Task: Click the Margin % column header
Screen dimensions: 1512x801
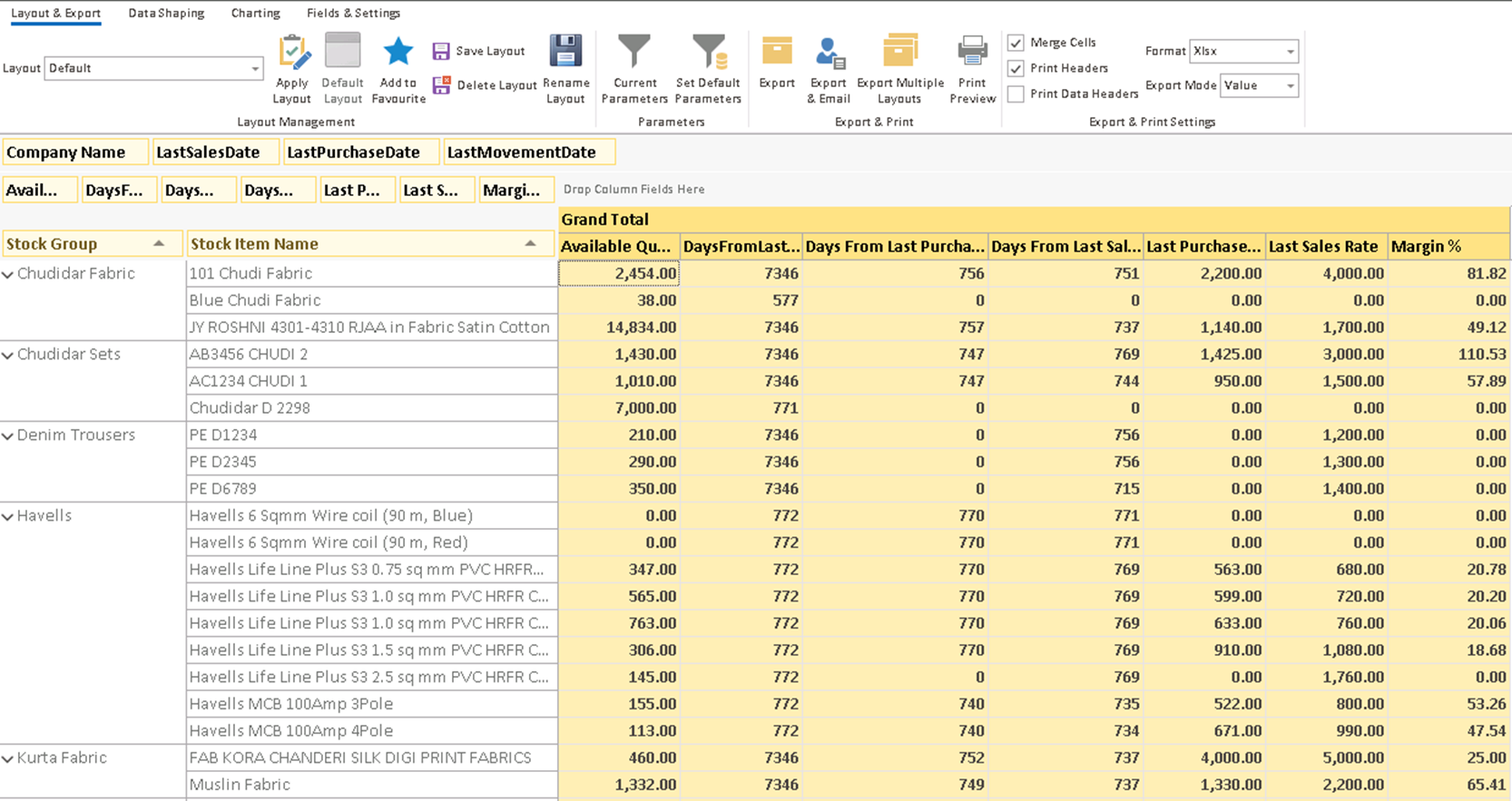Action: [x=1448, y=246]
